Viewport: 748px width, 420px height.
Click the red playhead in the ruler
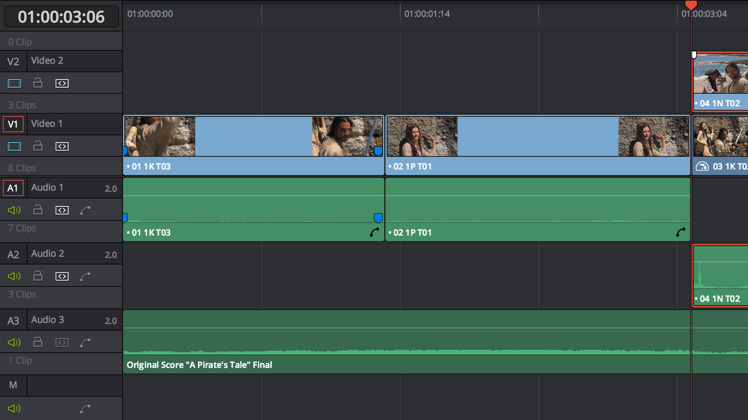click(691, 6)
